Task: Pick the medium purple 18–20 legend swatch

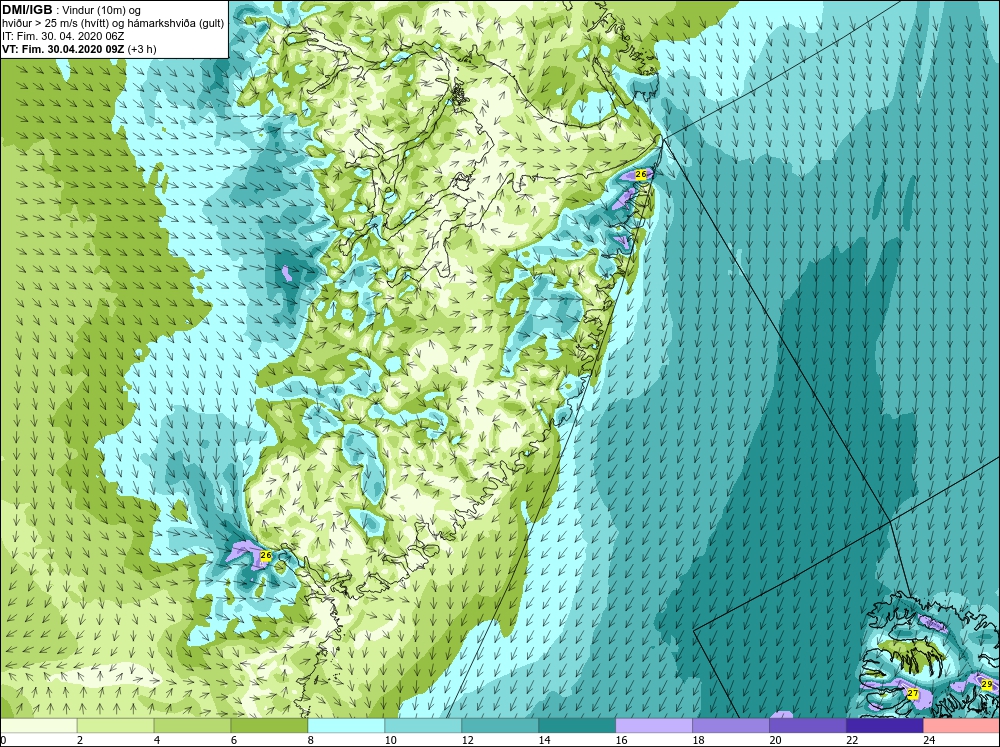Action: (730, 726)
